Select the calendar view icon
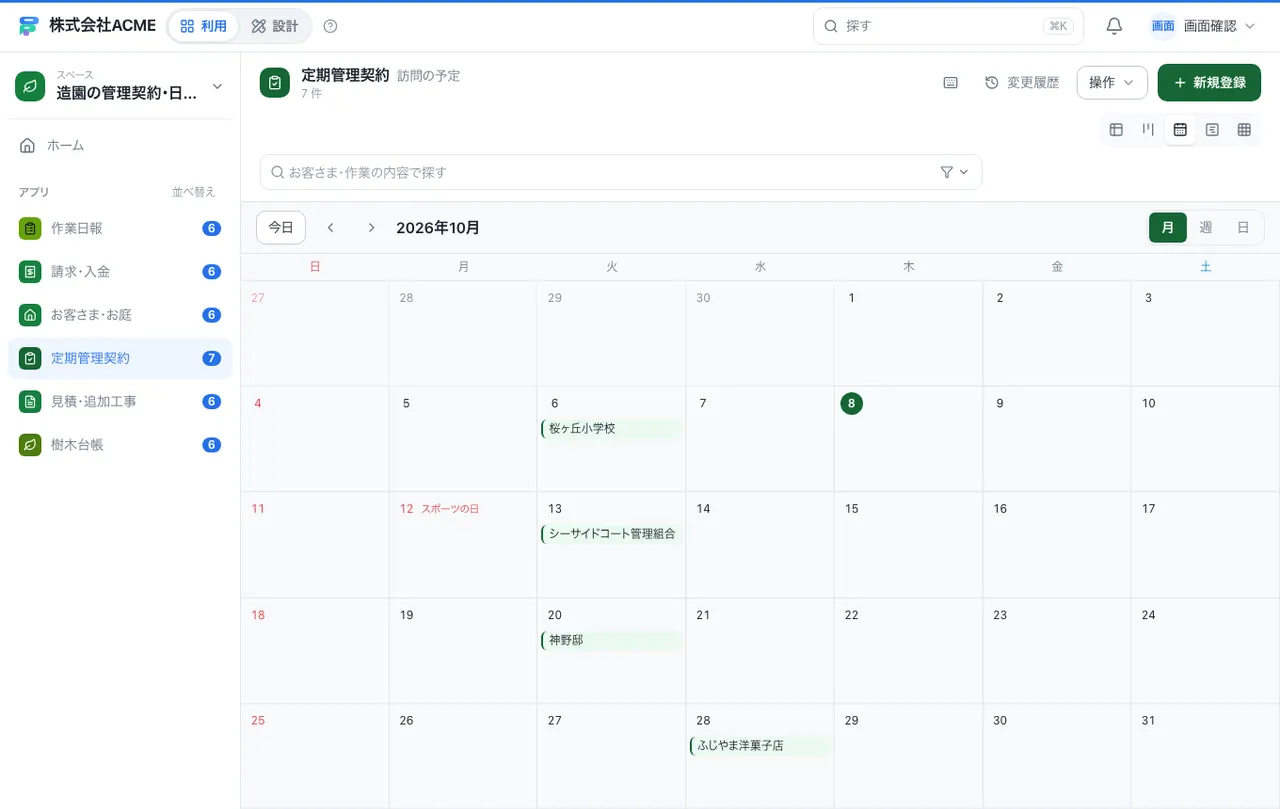Screen dimensions: 1280x809 1180,129
